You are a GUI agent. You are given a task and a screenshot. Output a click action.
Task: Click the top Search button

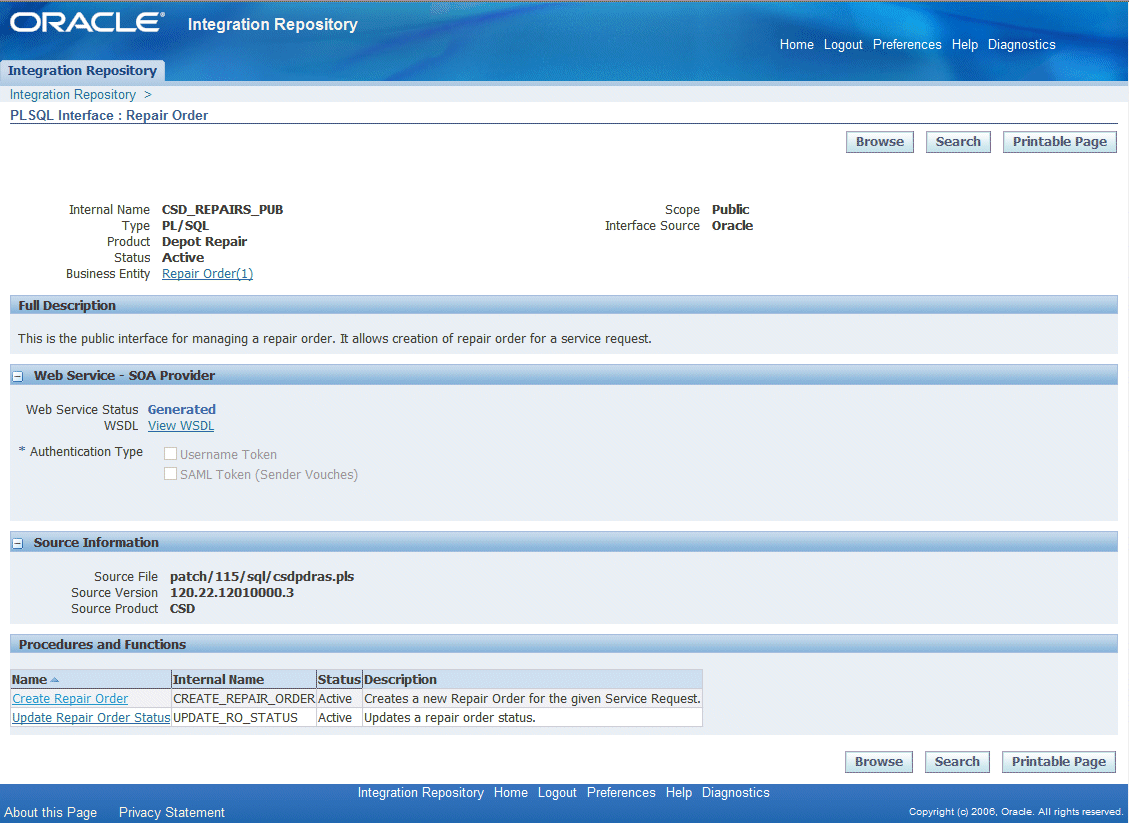958,142
